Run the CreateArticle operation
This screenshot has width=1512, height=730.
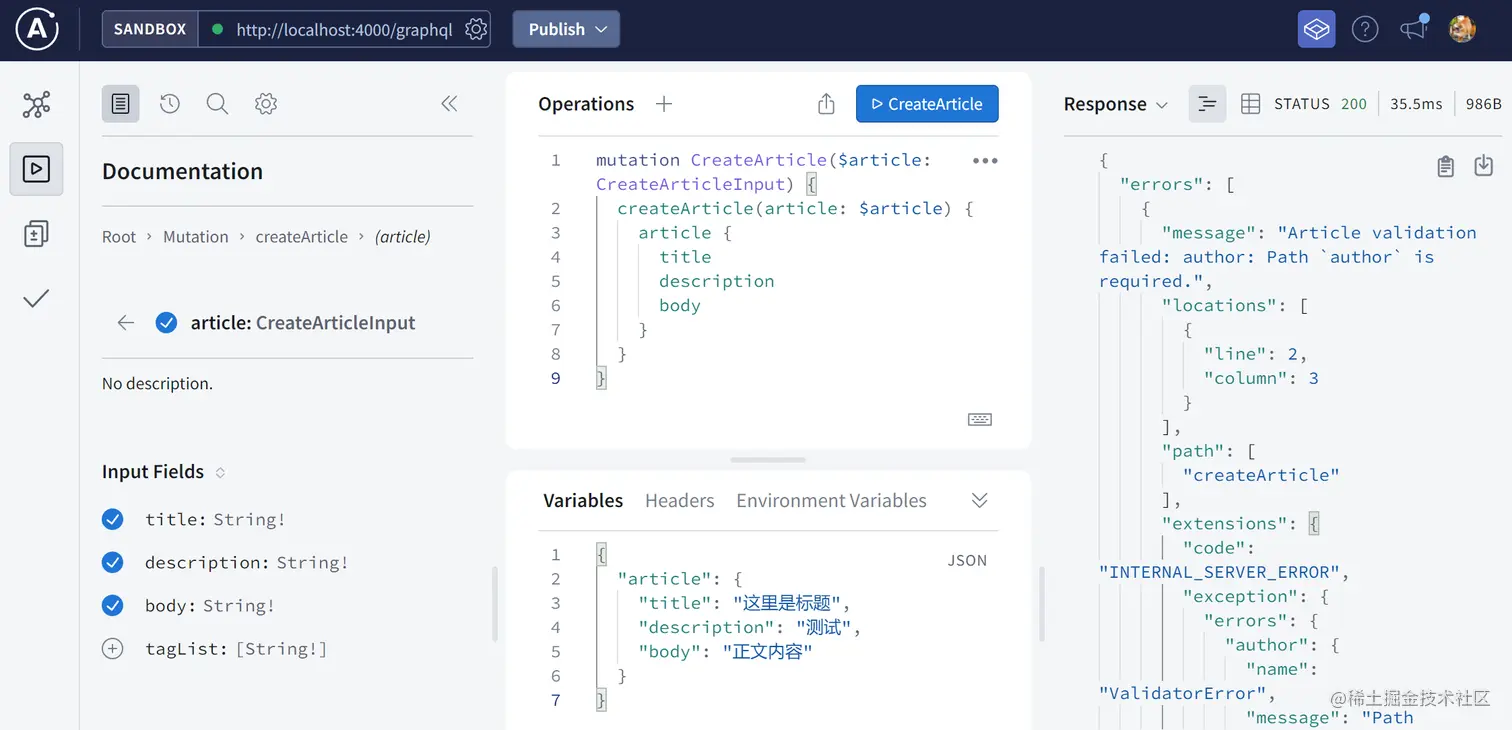pyautogui.click(x=927, y=104)
